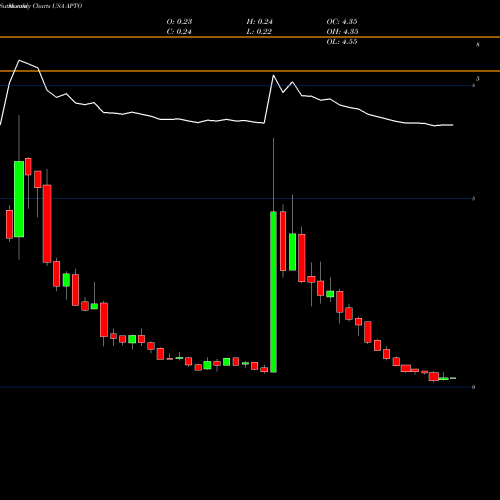This screenshot has height=500, width=500.
Task: Click the 'OC: 4.35' value
Action: [x=342, y=22]
